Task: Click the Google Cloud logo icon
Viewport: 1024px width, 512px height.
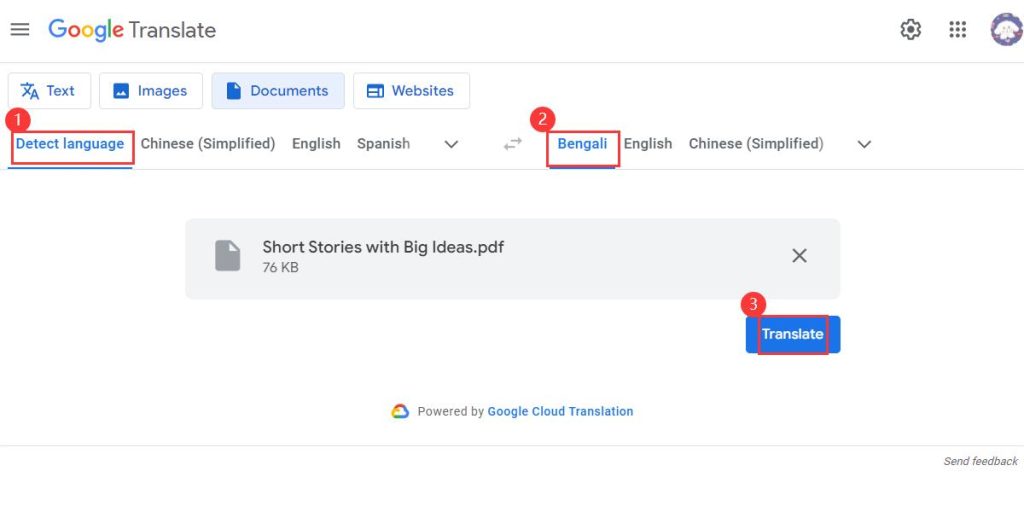Action: click(400, 411)
